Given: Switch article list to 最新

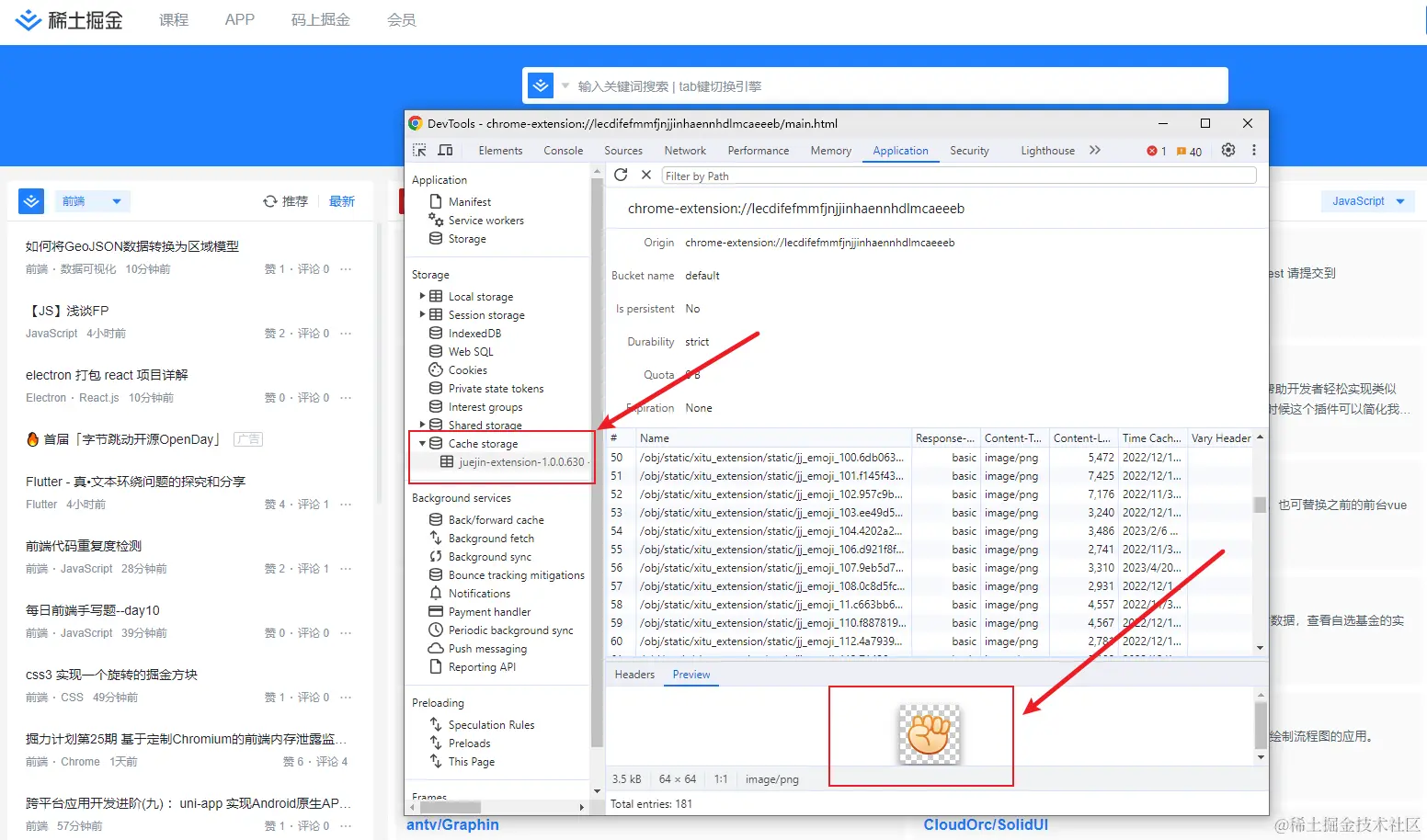Looking at the screenshot, I should pos(342,201).
